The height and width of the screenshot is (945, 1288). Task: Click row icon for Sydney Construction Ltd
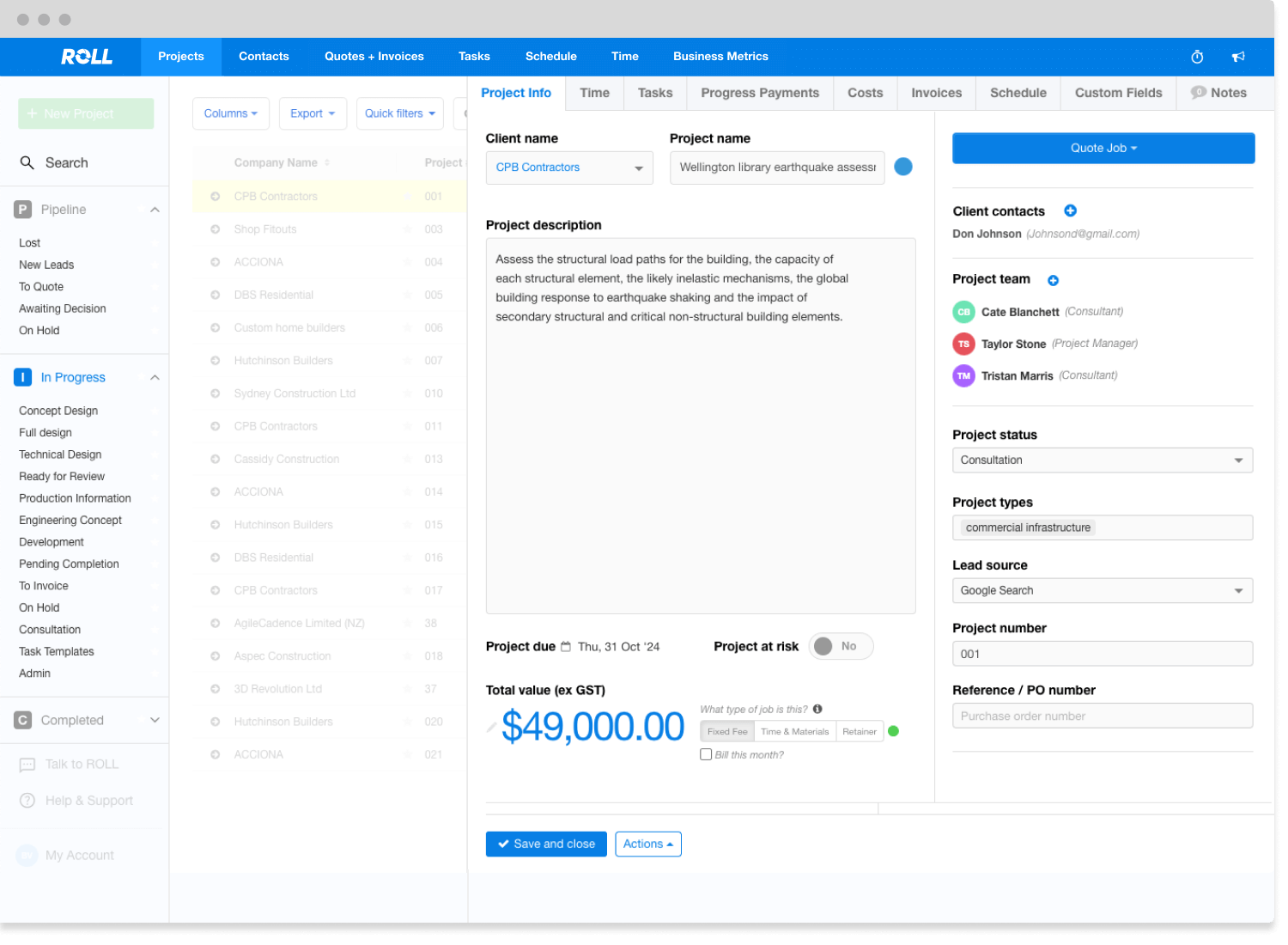(x=216, y=393)
